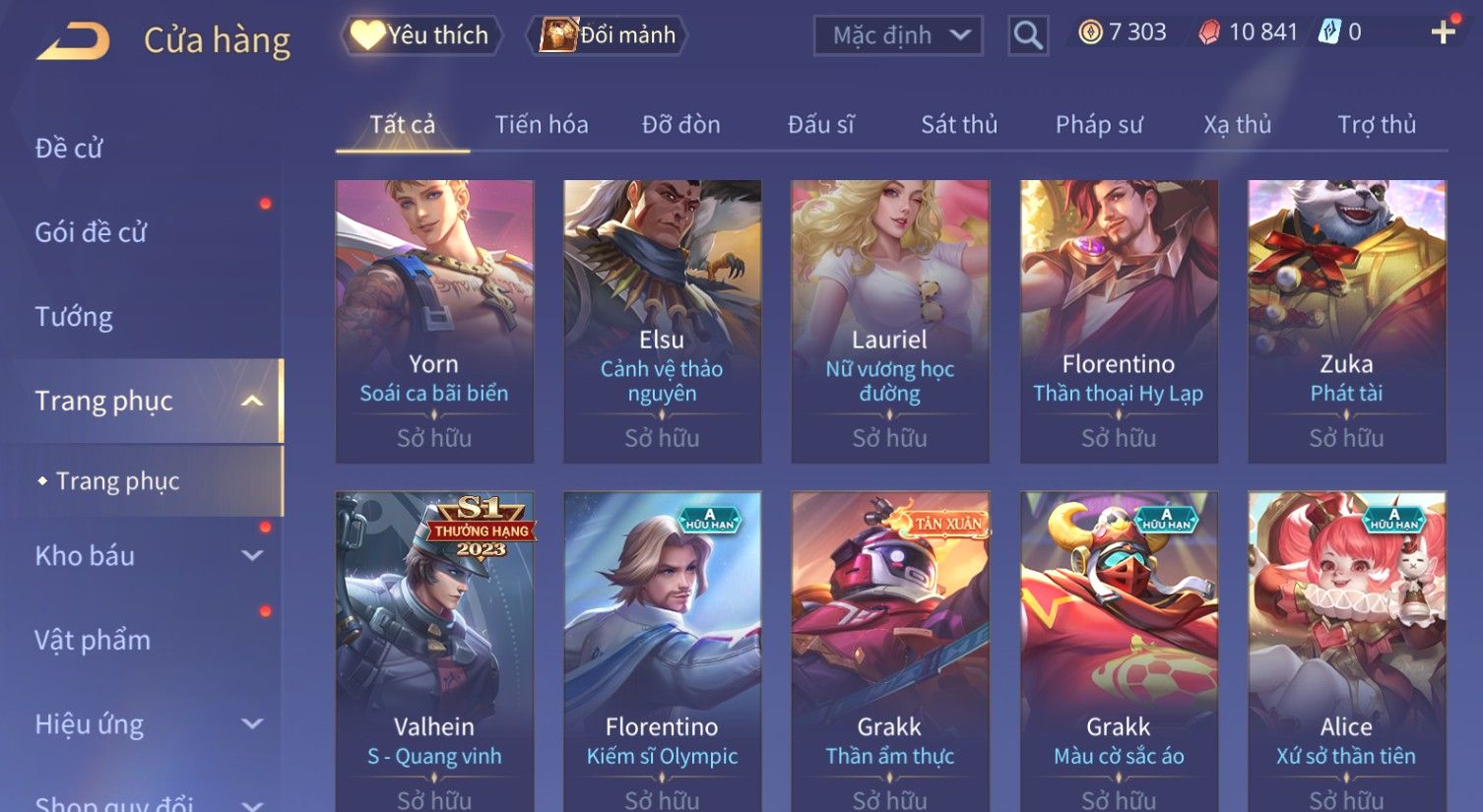This screenshot has width=1483, height=812.
Task: Collapse the Trang phục sidebar section
Action: pyautogui.click(x=252, y=401)
